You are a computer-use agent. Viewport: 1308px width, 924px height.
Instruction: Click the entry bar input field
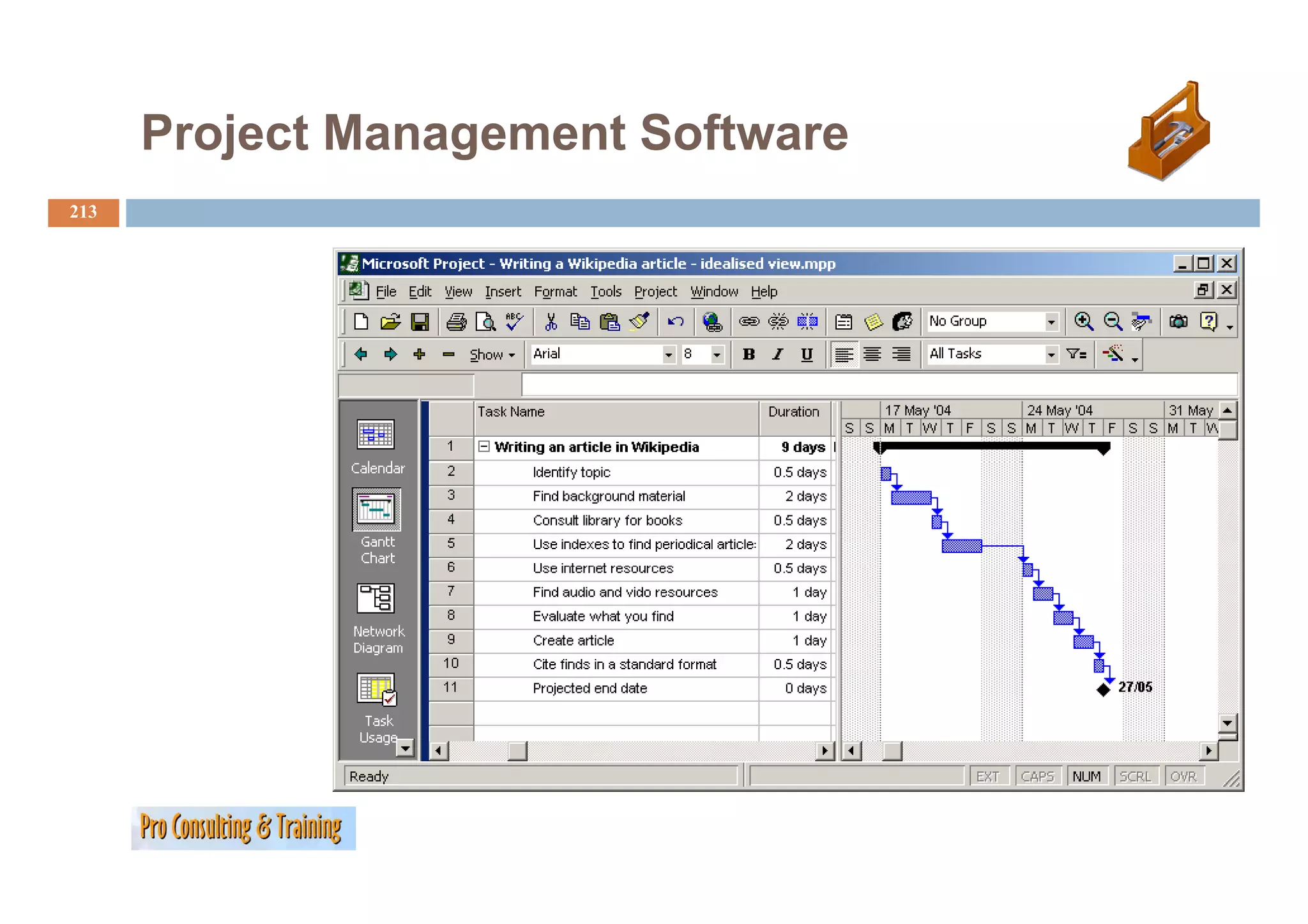879,385
